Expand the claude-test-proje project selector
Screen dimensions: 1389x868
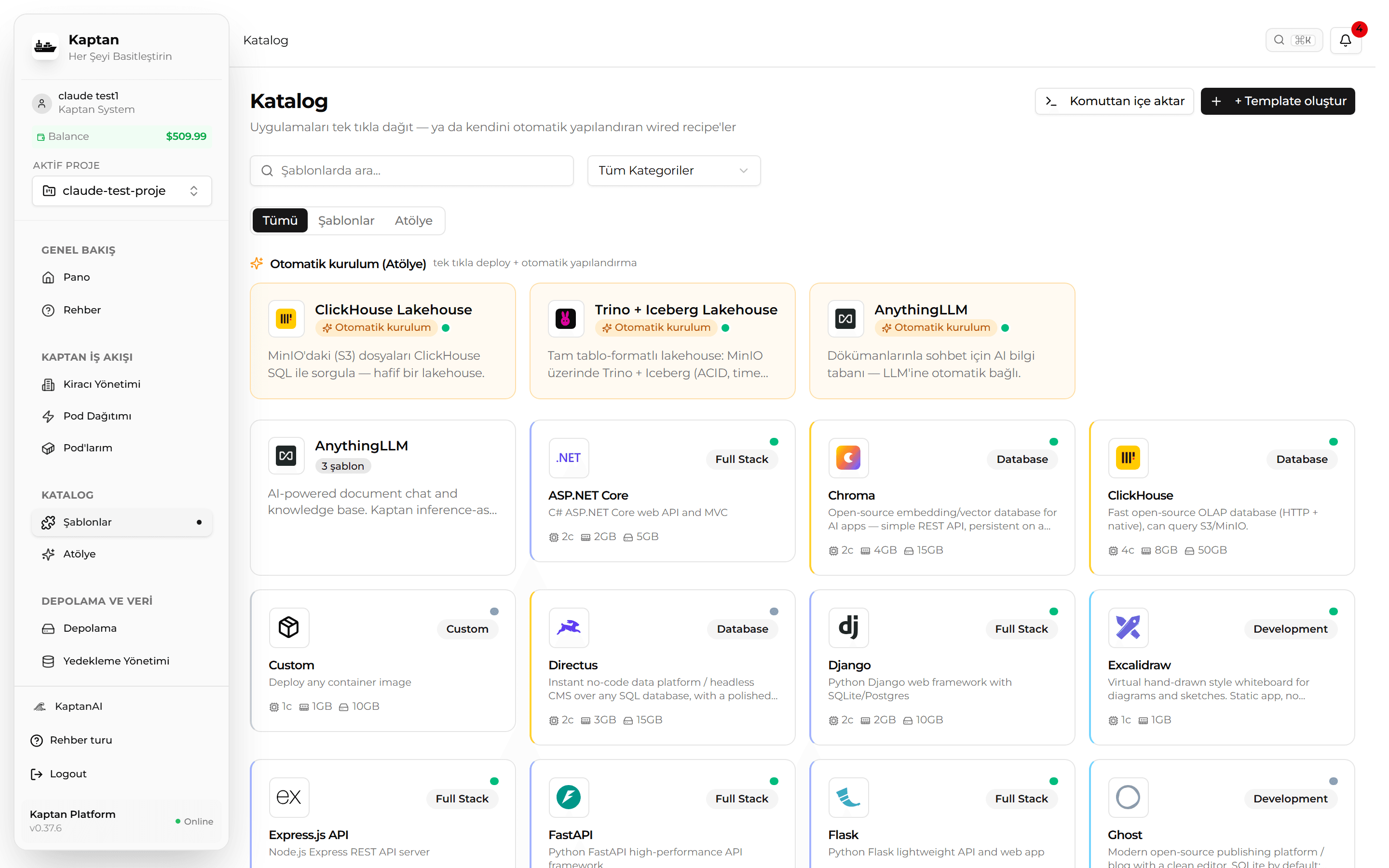click(122, 190)
